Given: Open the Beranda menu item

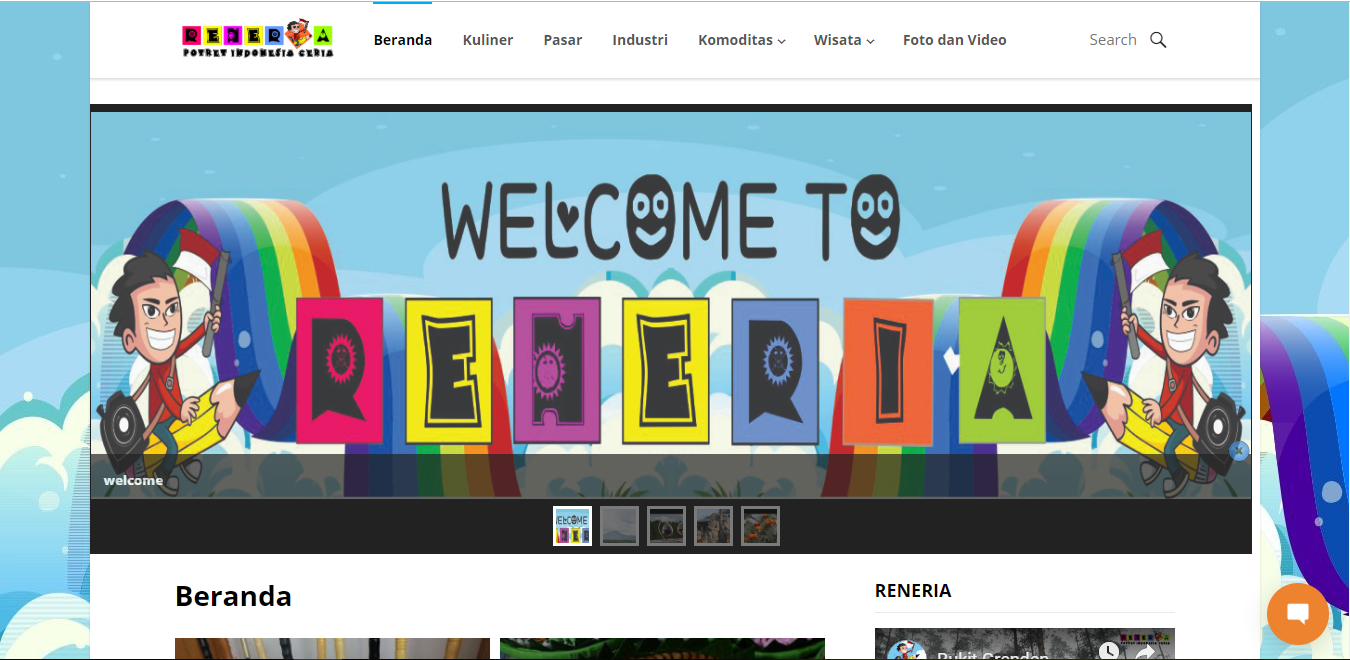Looking at the screenshot, I should click(x=403, y=40).
